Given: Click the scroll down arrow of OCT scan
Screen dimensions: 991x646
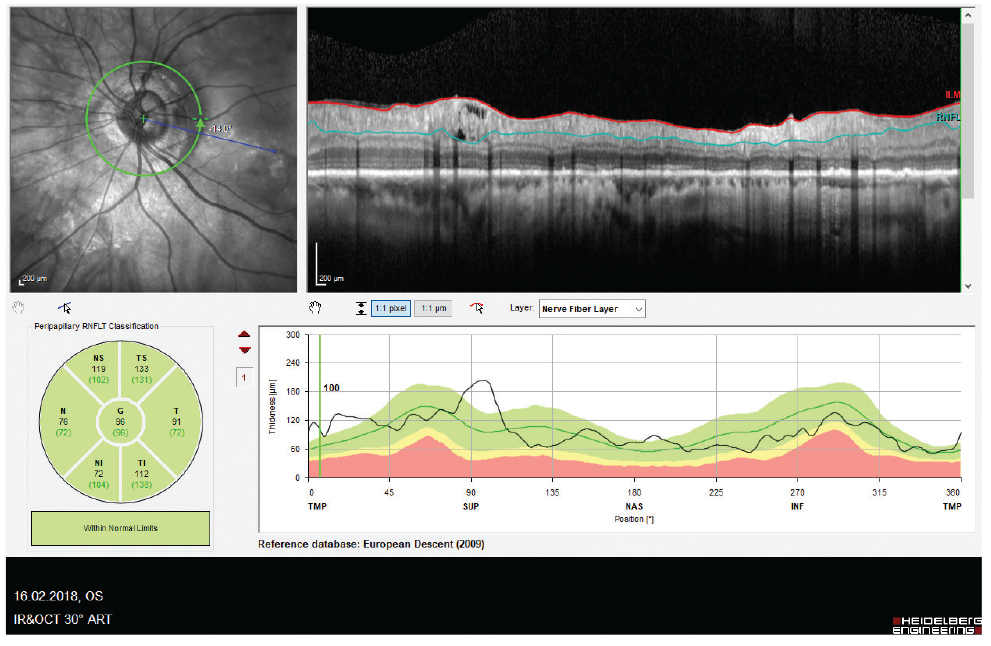Looking at the screenshot, I should pos(968,286).
